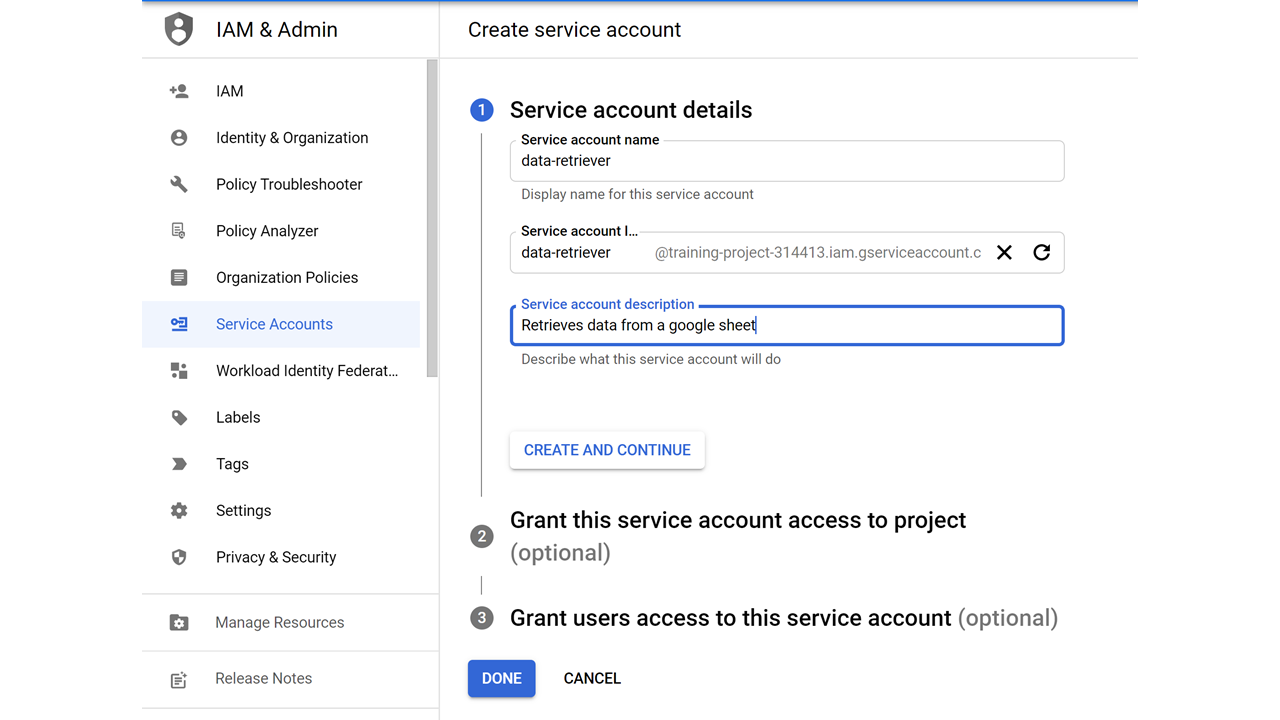Click the Privacy & Security shield icon
1280x720 pixels.
click(178, 557)
